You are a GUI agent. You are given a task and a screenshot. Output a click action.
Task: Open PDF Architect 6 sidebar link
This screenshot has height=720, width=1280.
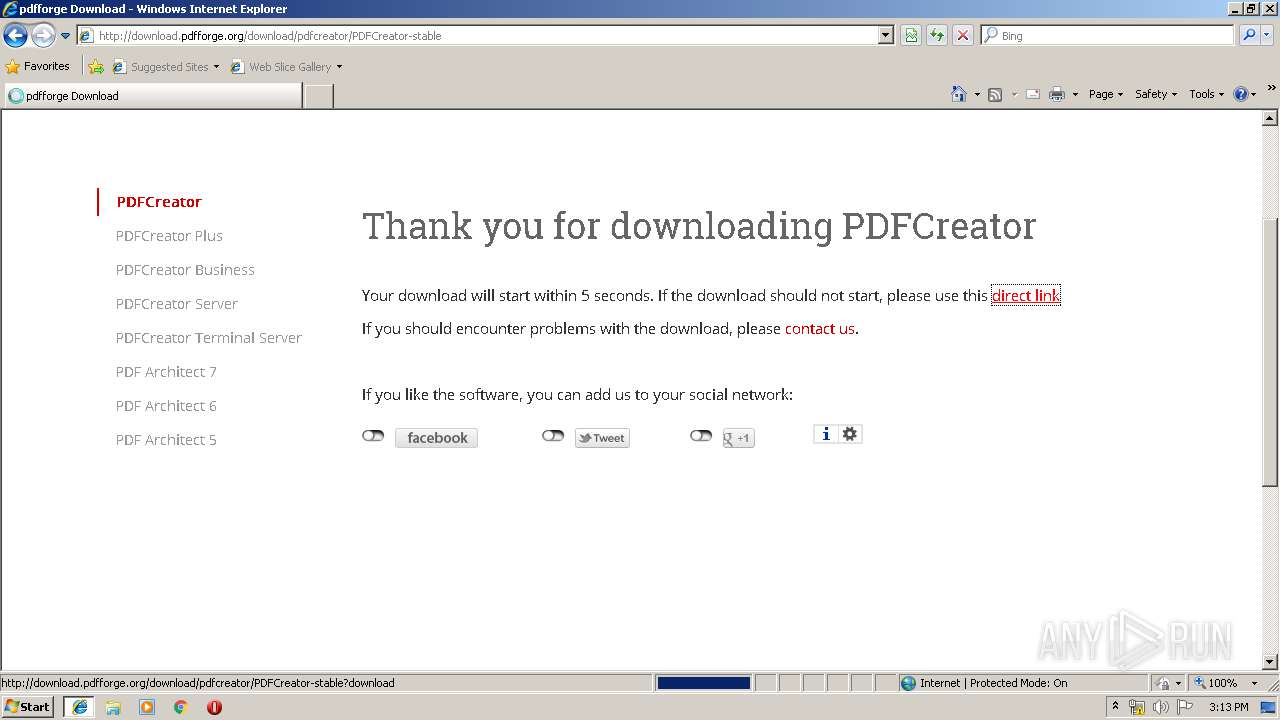point(166,406)
